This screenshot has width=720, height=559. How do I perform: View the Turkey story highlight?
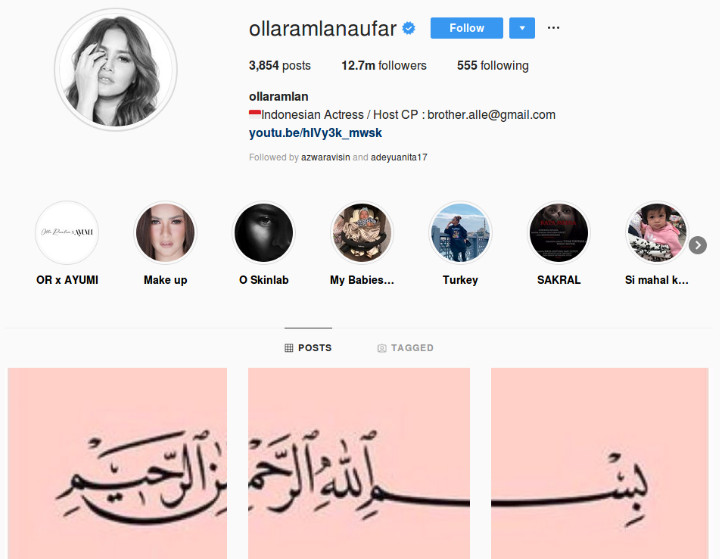460,233
